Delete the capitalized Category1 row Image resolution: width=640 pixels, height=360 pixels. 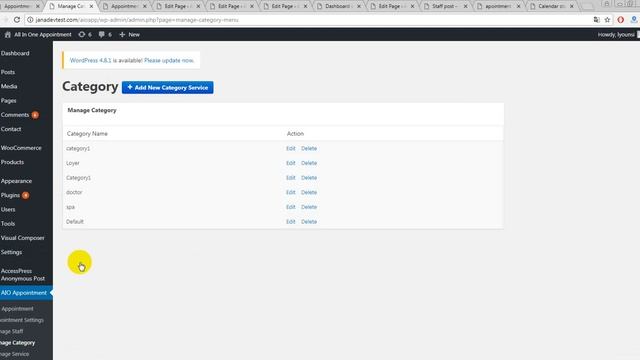point(309,178)
